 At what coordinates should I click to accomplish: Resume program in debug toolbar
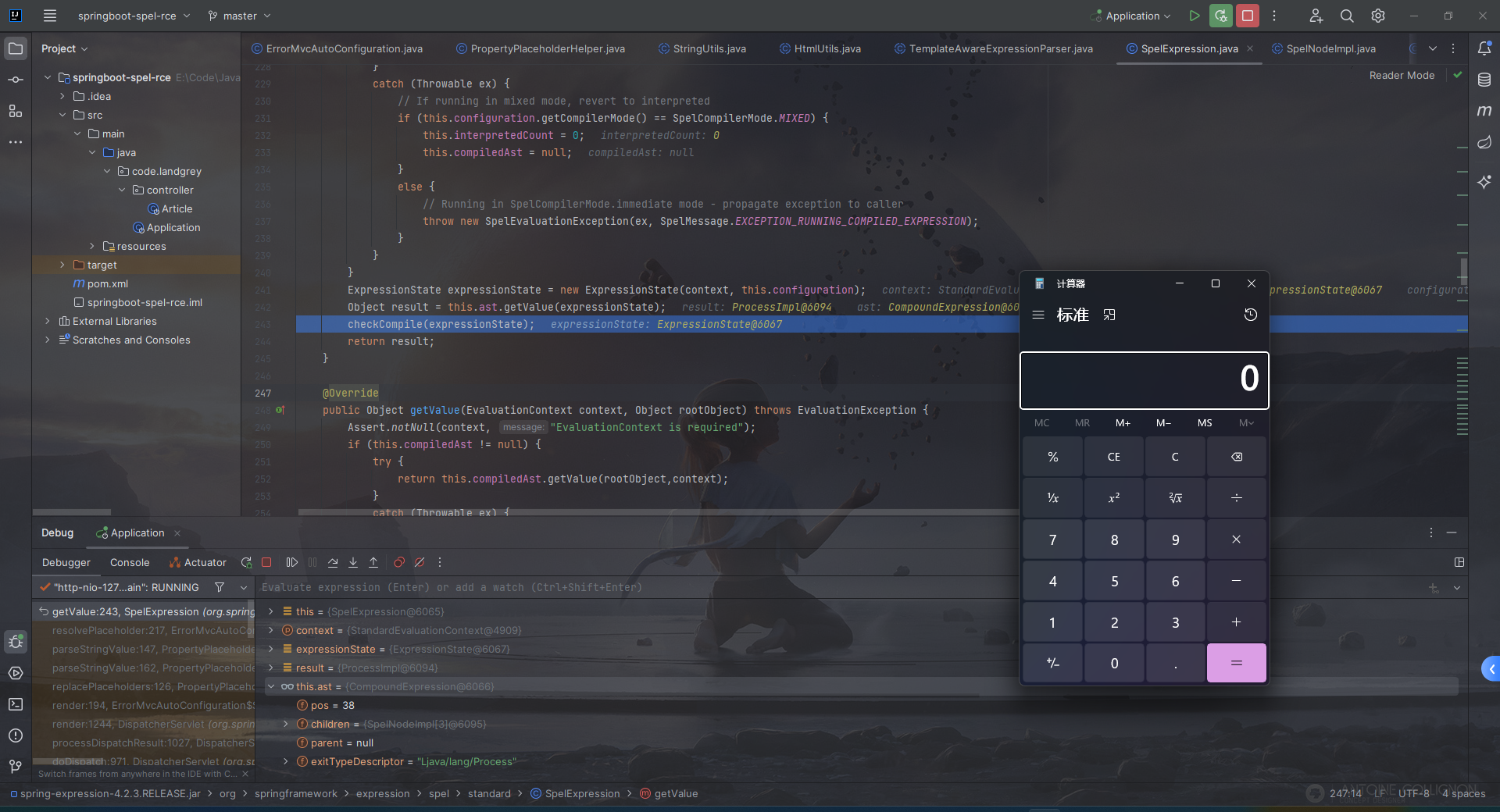(291, 562)
